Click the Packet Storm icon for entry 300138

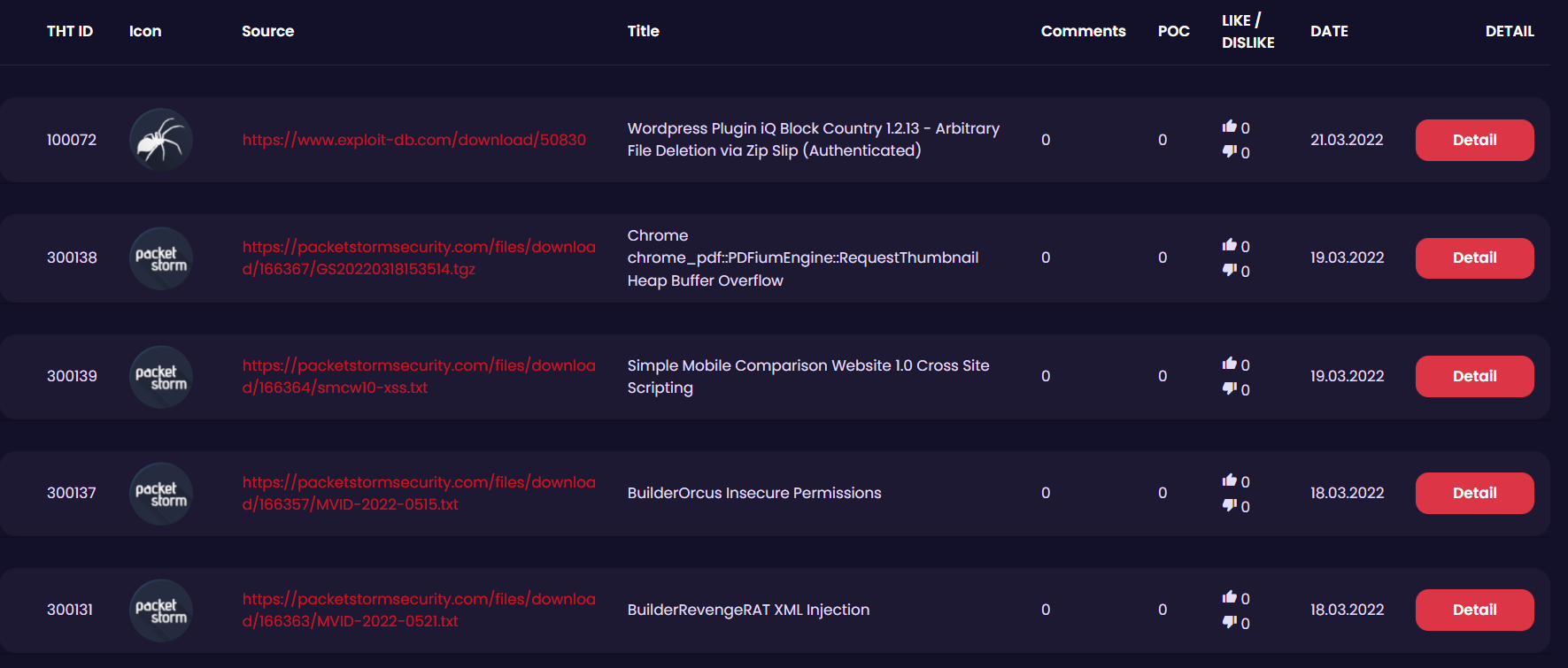click(x=161, y=258)
